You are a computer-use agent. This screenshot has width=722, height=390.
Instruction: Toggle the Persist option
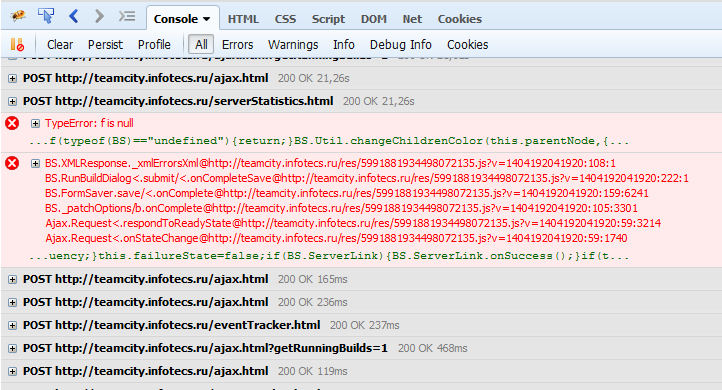(x=105, y=45)
